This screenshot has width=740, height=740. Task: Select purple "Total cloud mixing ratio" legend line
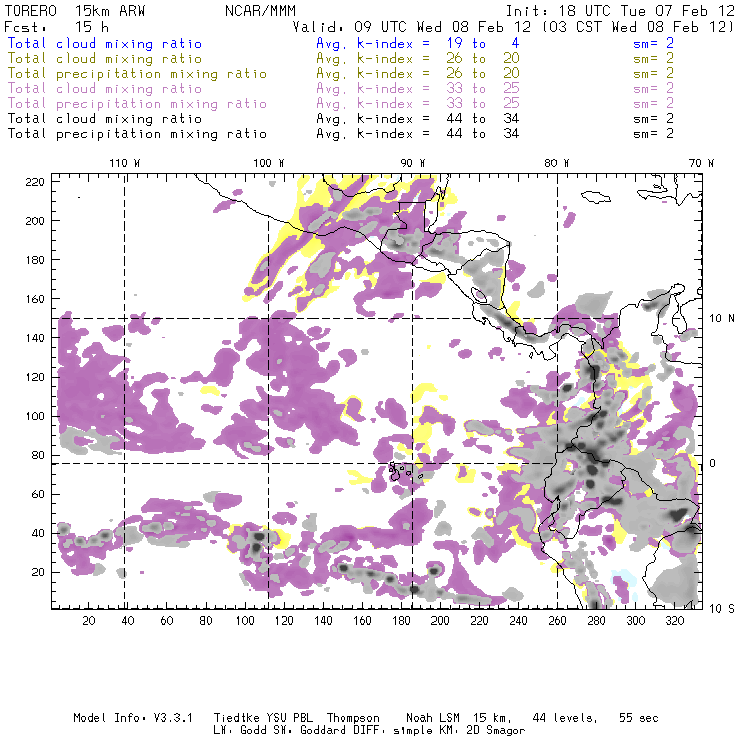(105, 89)
